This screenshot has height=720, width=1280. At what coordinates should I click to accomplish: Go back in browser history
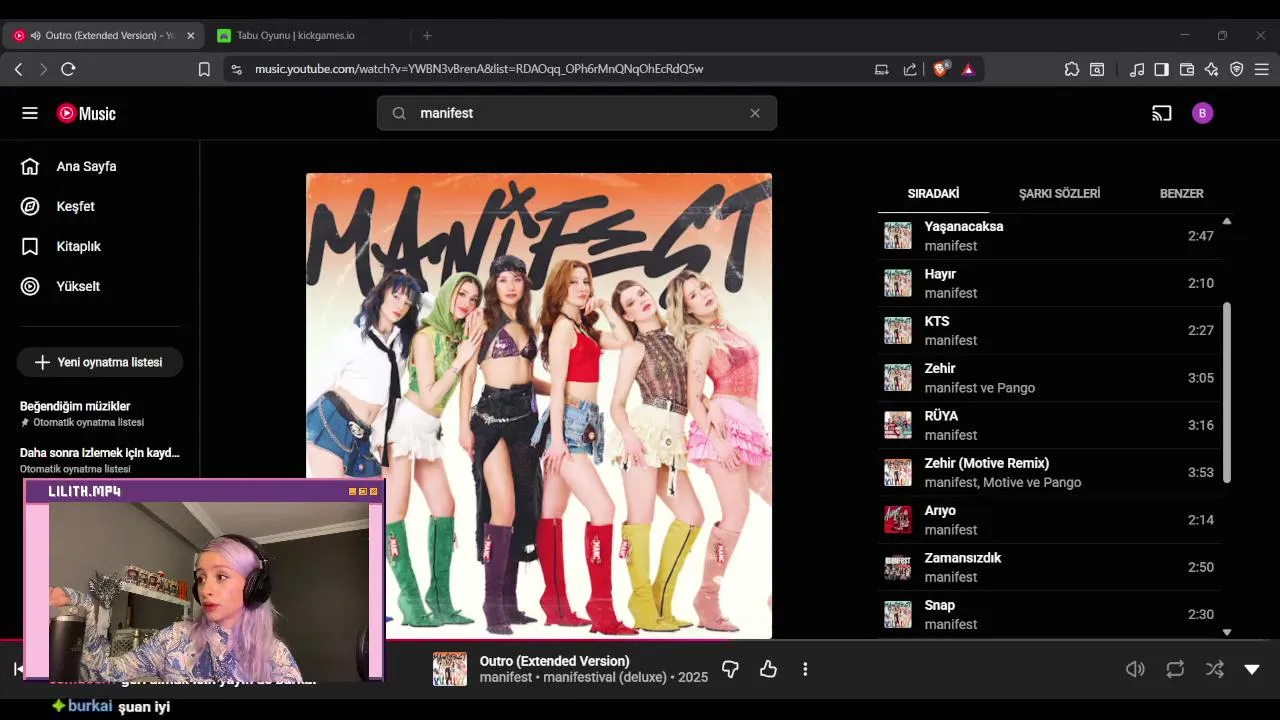point(18,69)
